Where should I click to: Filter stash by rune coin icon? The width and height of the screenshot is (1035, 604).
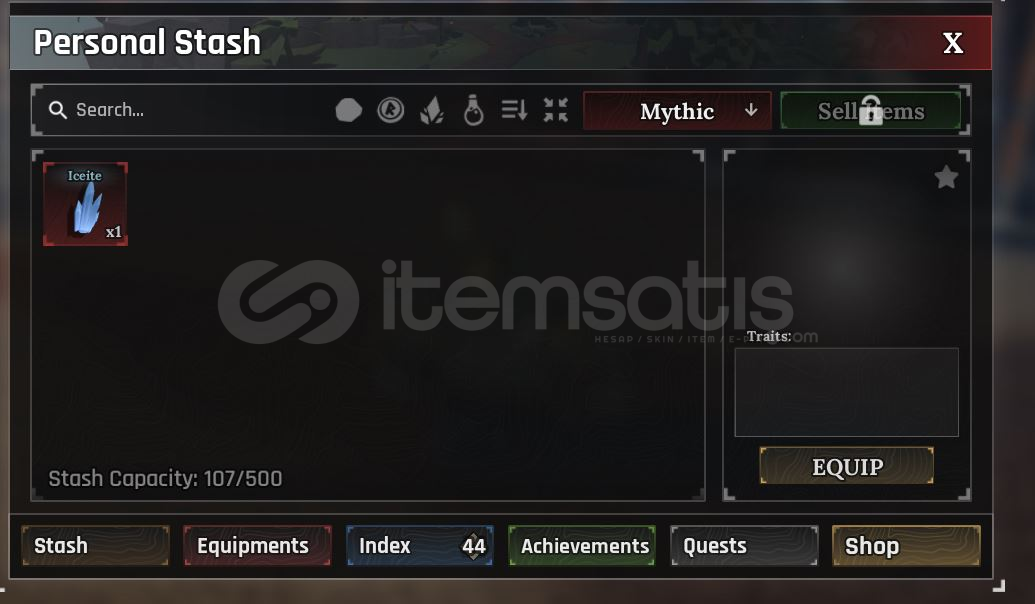pyautogui.click(x=390, y=110)
